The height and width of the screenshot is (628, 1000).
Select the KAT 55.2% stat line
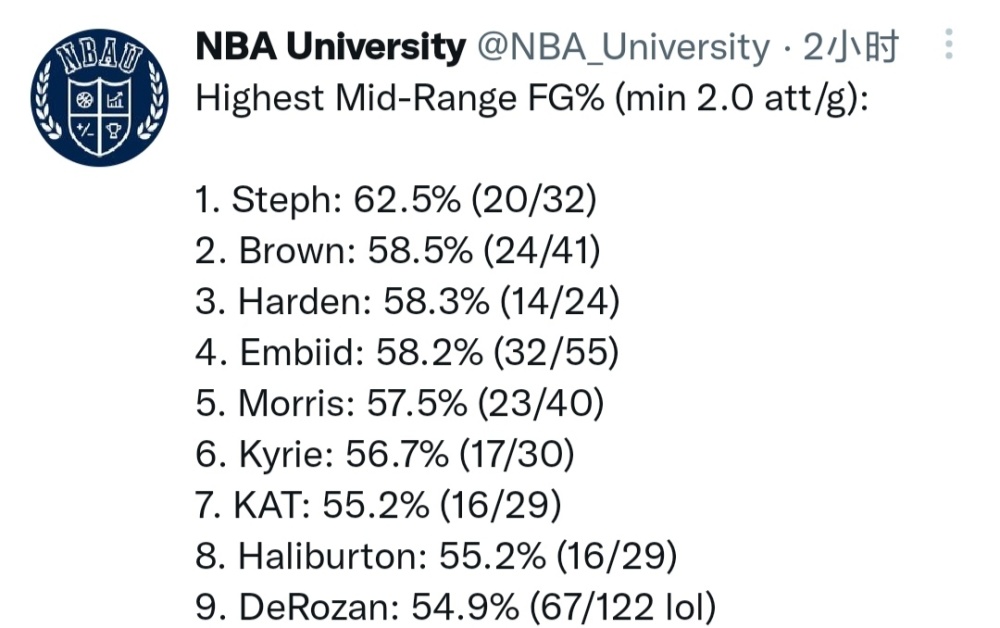pos(379,506)
